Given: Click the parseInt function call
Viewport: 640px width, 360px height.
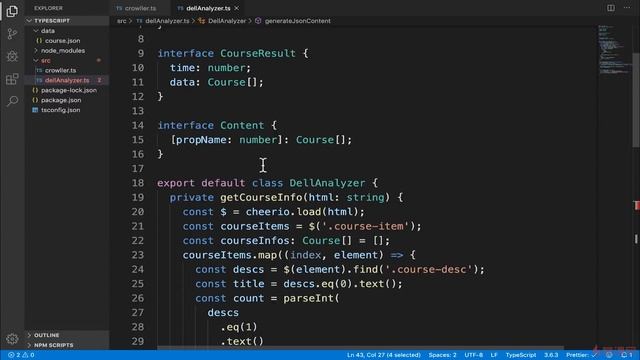Looking at the screenshot, I should click(308, 298).
